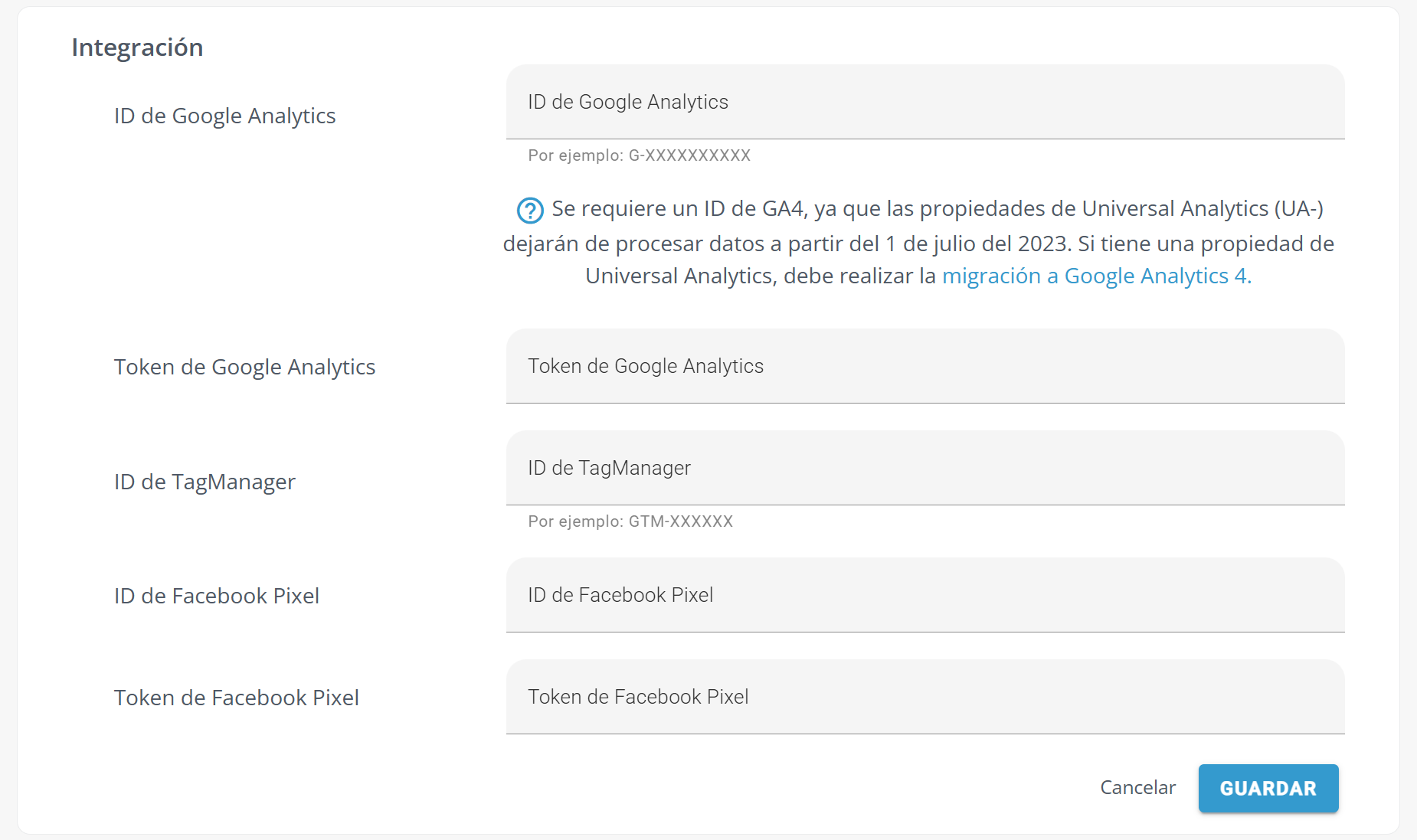The image size is (1417, 840).
Task: Click the 'Universal Analytics, debe realizar la' text
Action: (761, 276)
